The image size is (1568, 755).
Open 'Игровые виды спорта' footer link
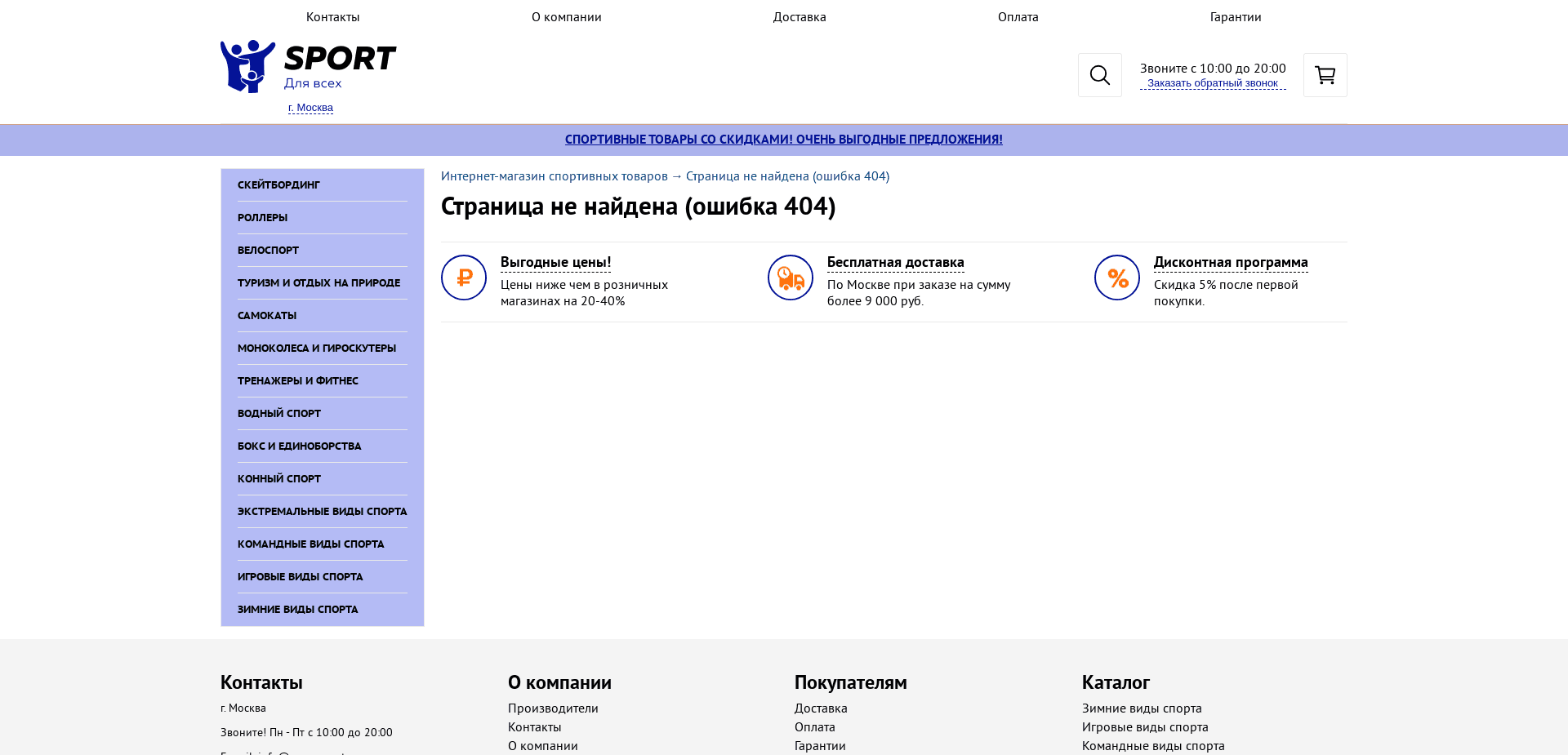[x=1145, y=726]
